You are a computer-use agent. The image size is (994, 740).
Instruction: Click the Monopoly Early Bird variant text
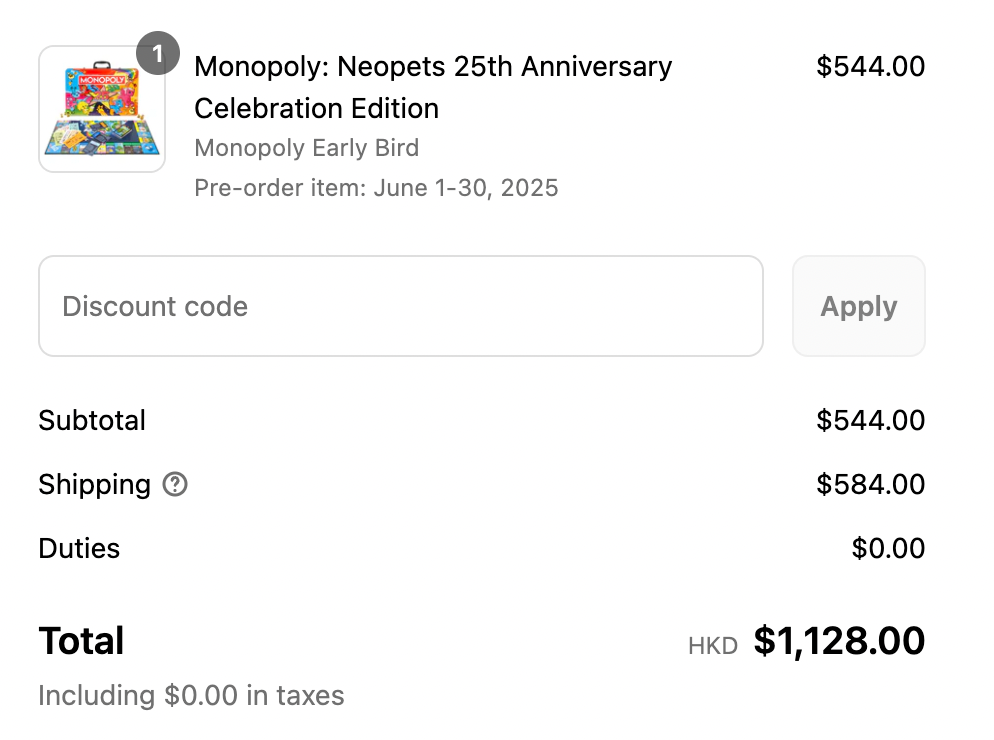point(306,148)
